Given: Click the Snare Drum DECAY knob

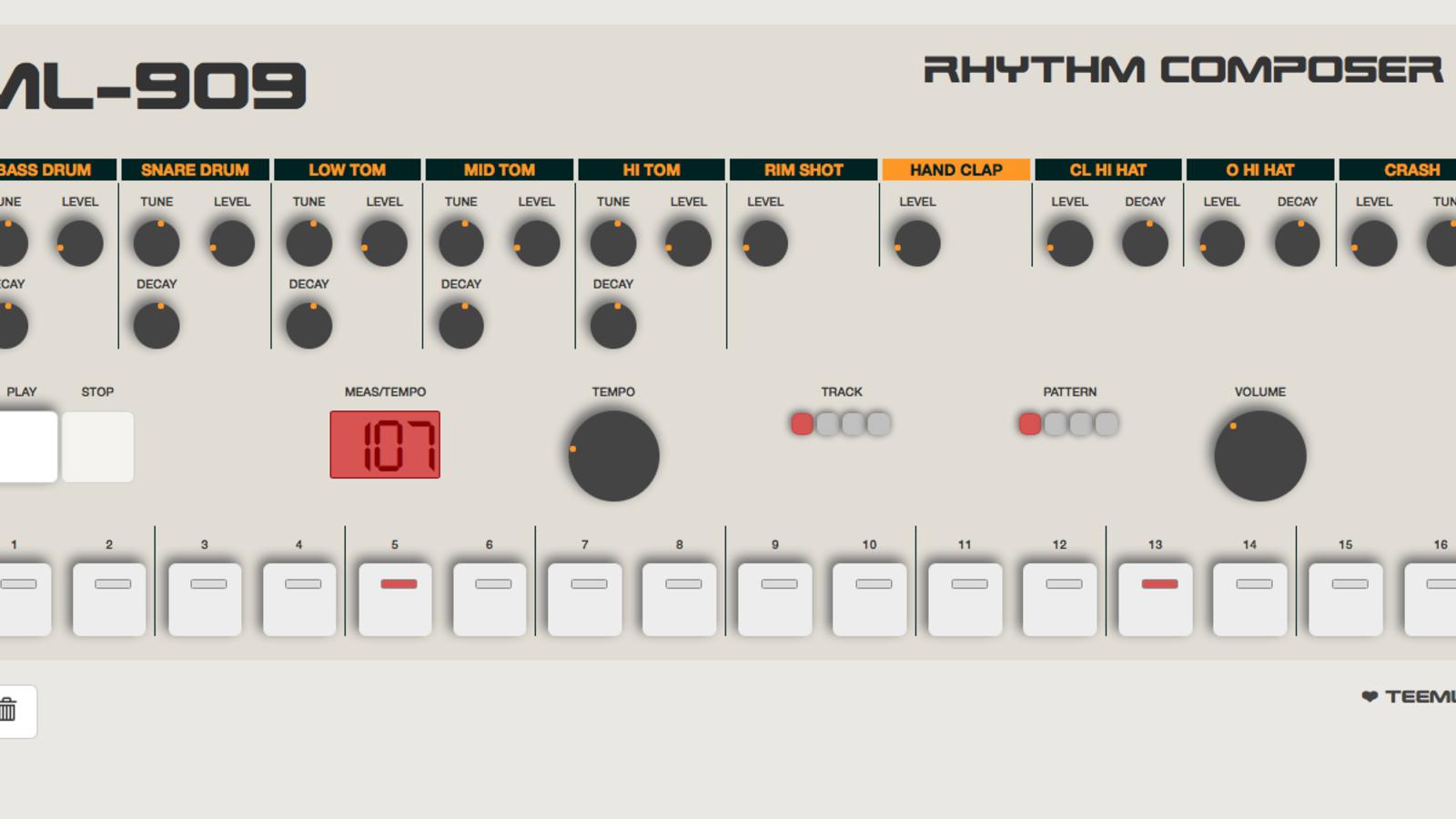Looking at the screenshot, I should point(157,325).
